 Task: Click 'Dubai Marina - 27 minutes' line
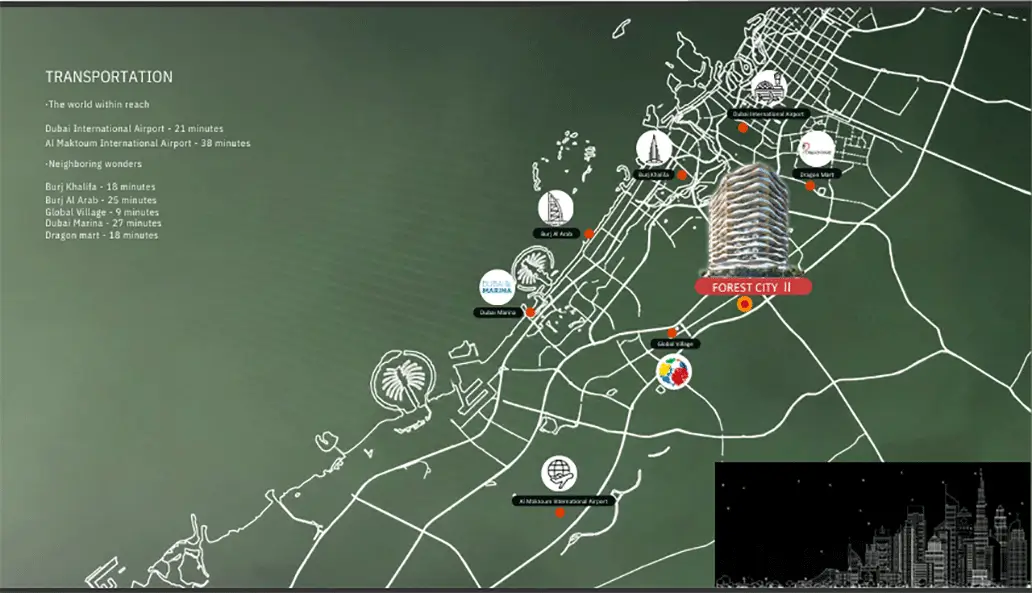pyautogui.click(x=103, y=223)
